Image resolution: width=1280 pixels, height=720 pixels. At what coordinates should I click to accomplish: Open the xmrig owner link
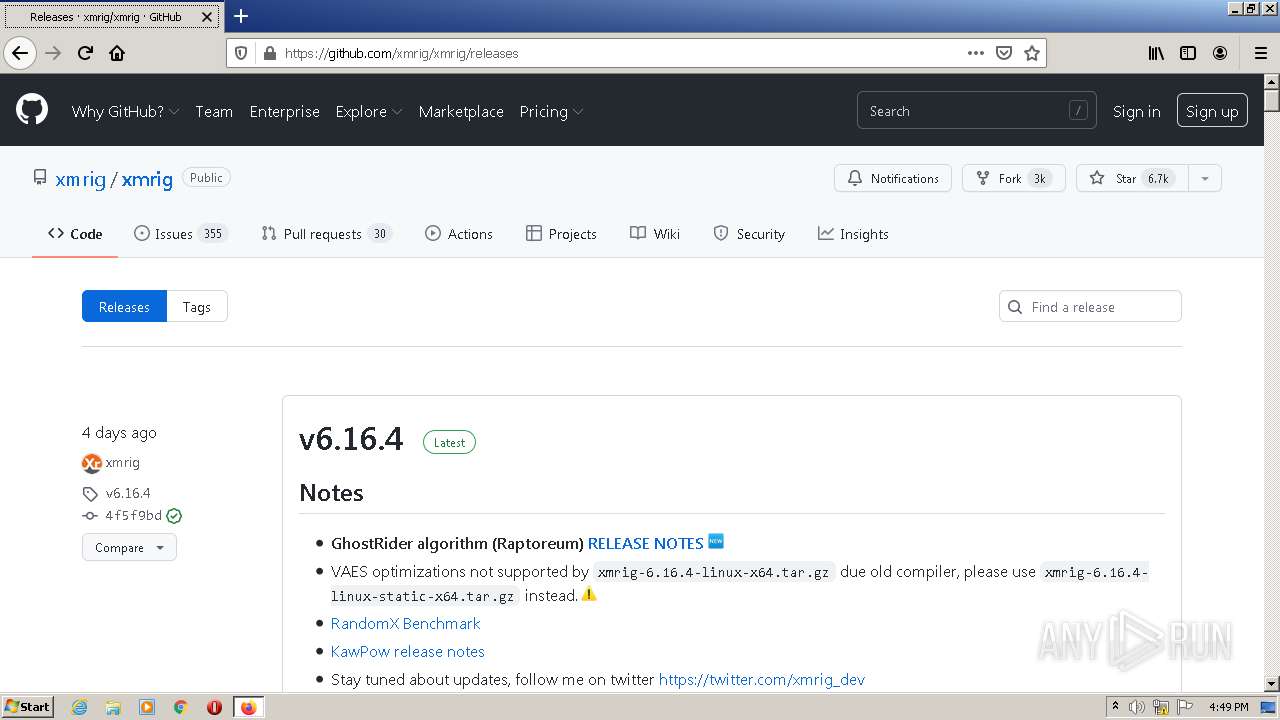(x=81, y=179)
